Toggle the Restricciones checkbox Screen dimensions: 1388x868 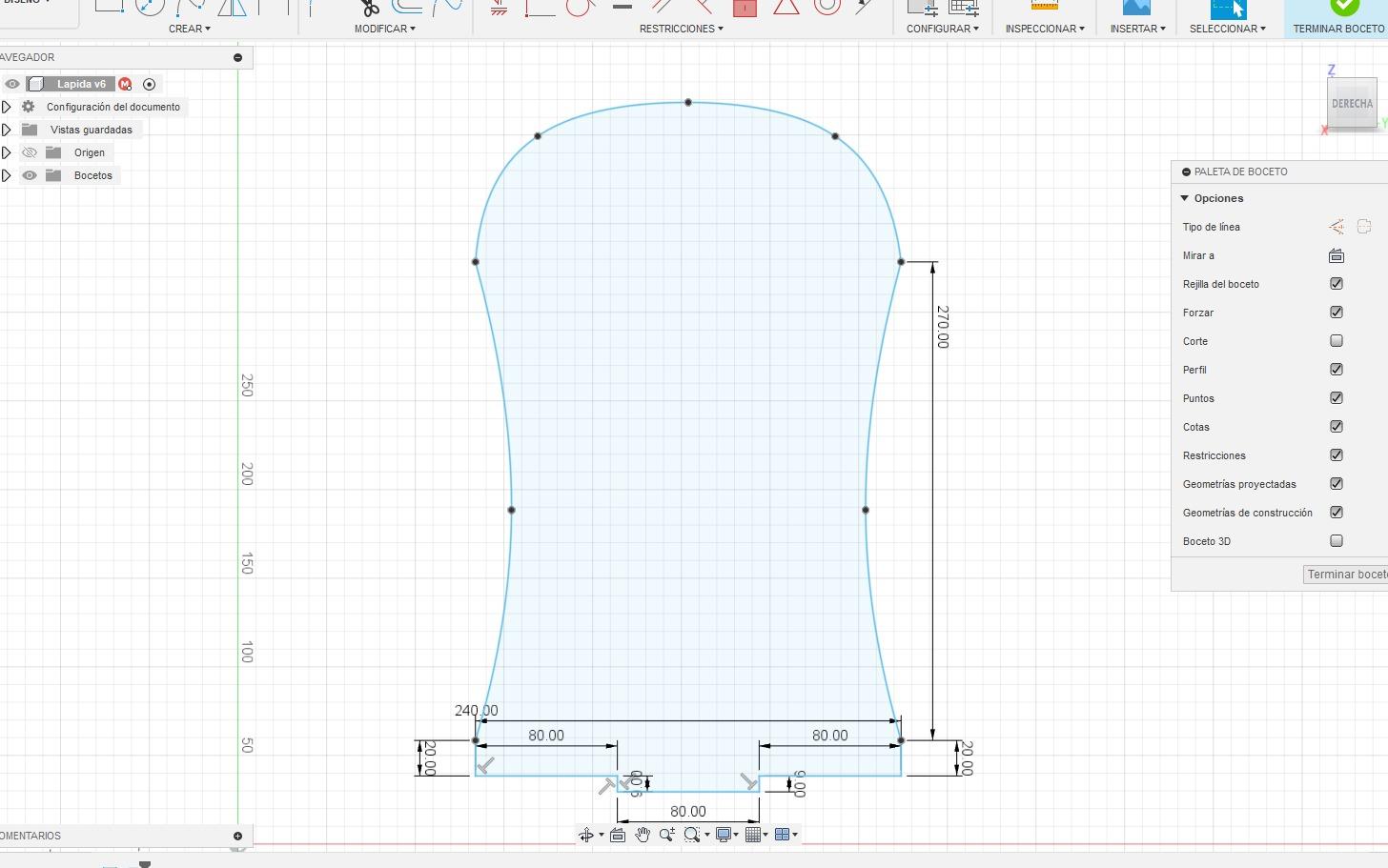click(x=1337, y=455)
